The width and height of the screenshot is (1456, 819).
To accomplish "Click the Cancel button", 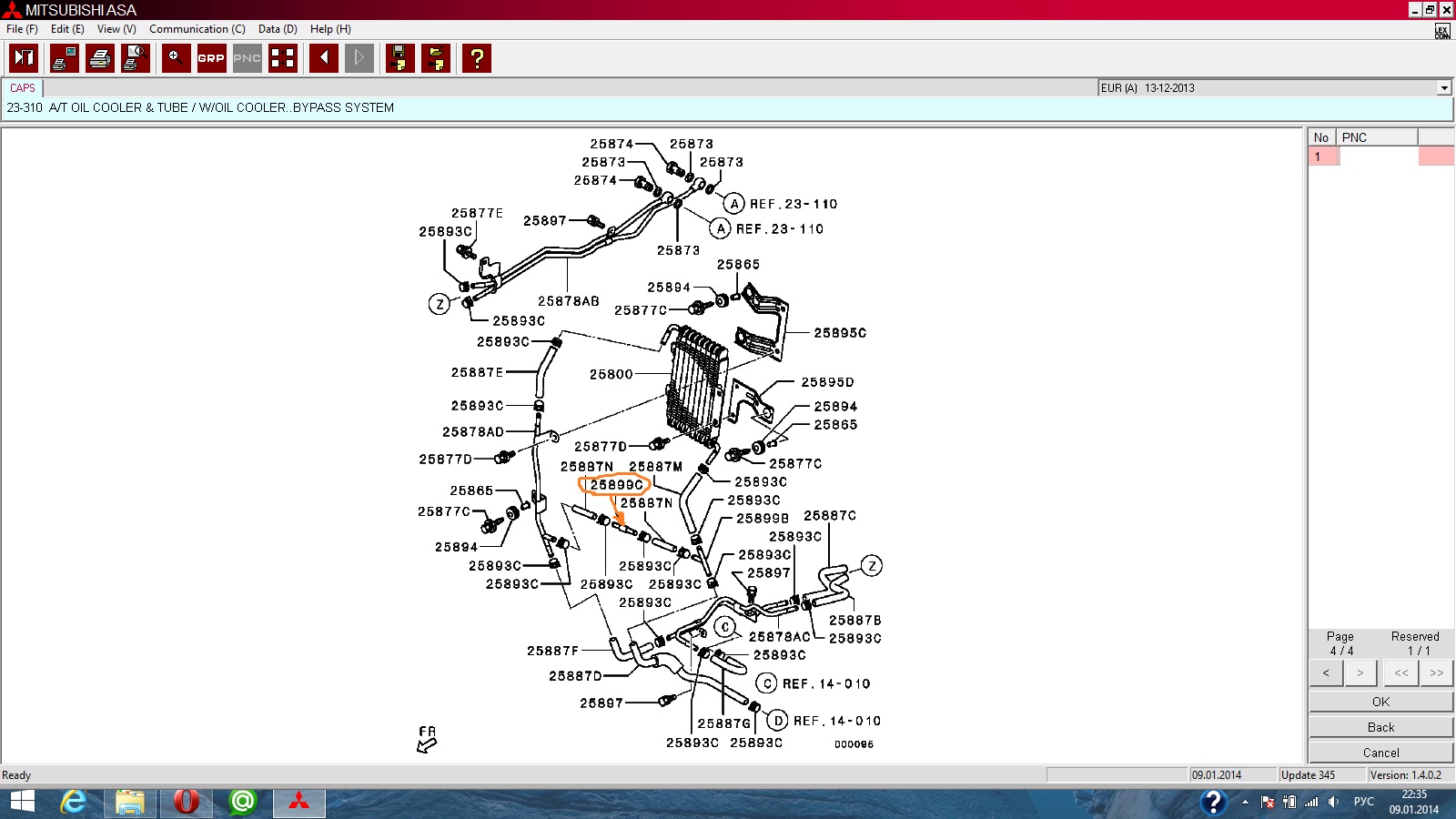I will [x=1380, y=753].
